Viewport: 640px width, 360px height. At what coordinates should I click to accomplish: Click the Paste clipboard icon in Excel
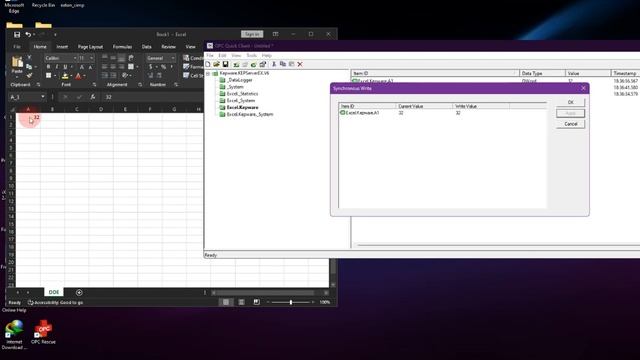click(x=17, y=62)
